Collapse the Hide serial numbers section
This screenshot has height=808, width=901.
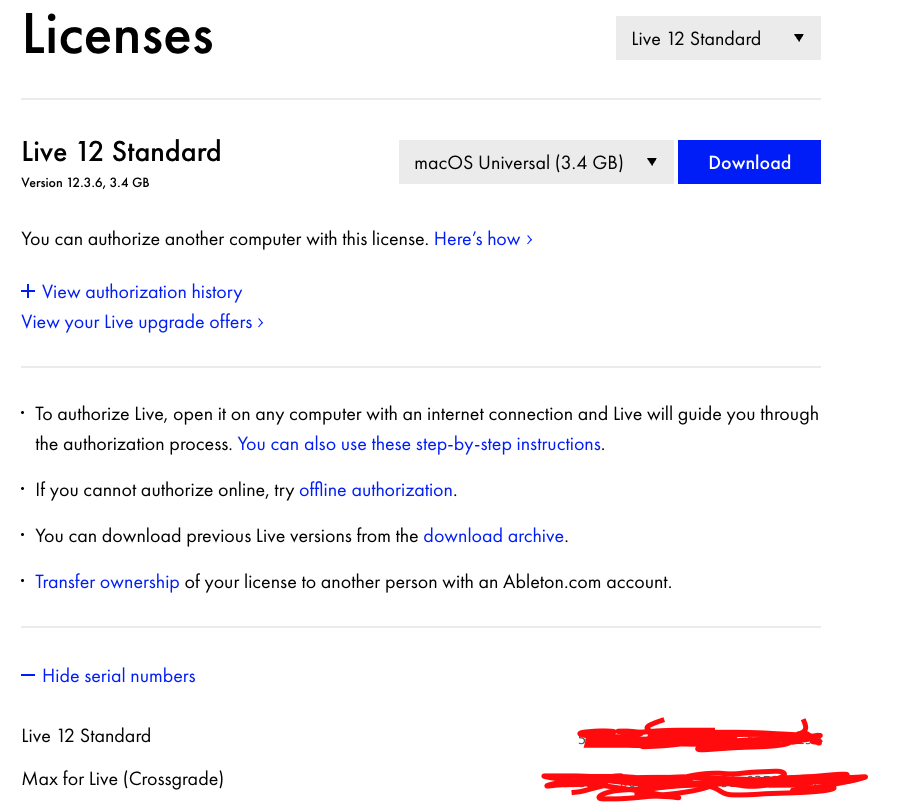pos(118,676)
